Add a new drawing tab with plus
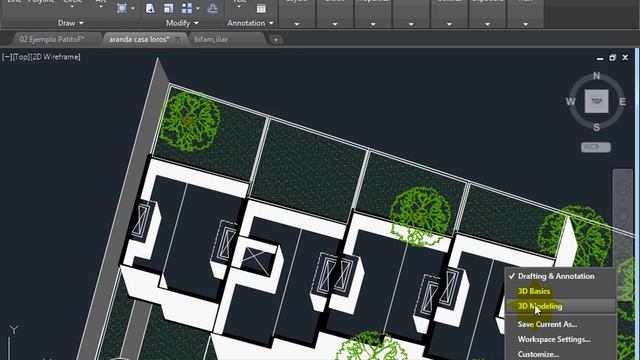This screenshot has height=360, width=640. (276, 40)
